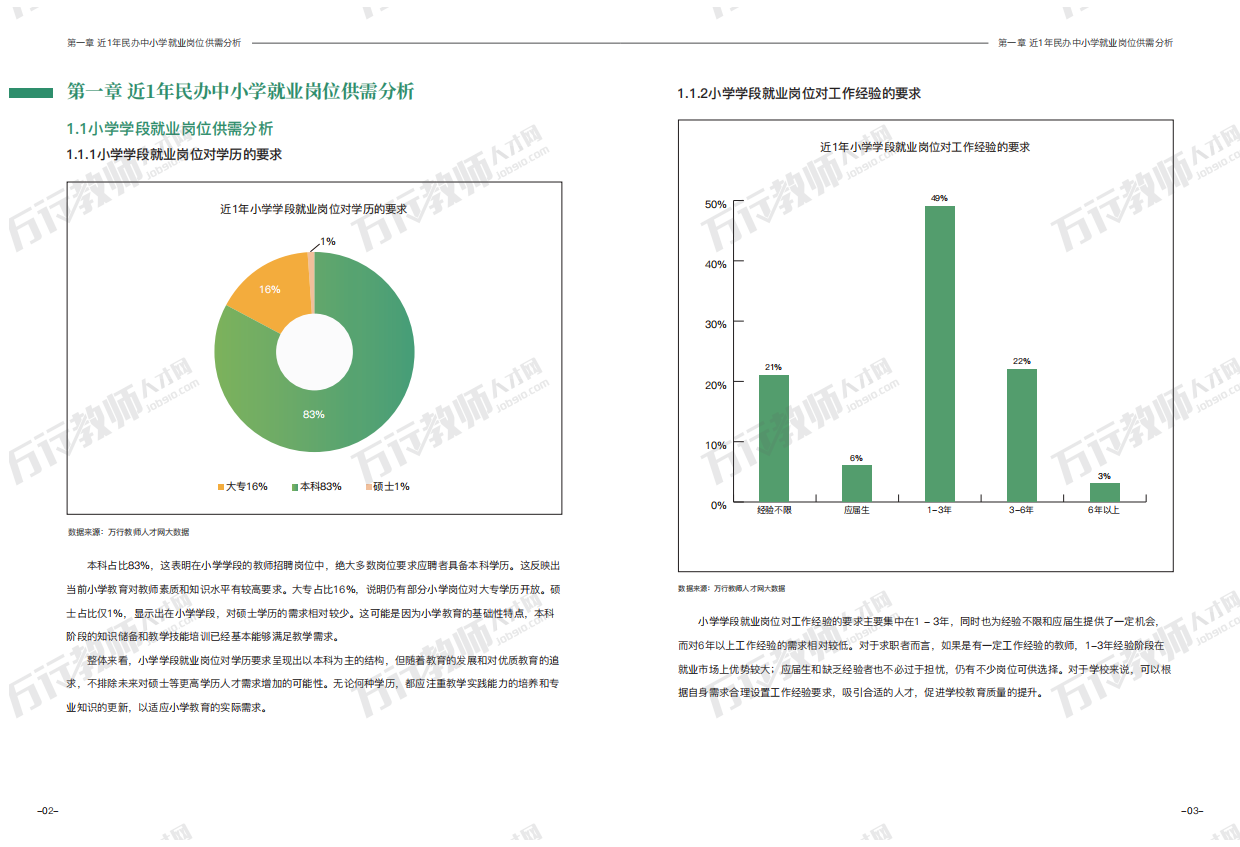Click the tallest 1~3年 bar

pyautogui.click(x=939, y=354)
